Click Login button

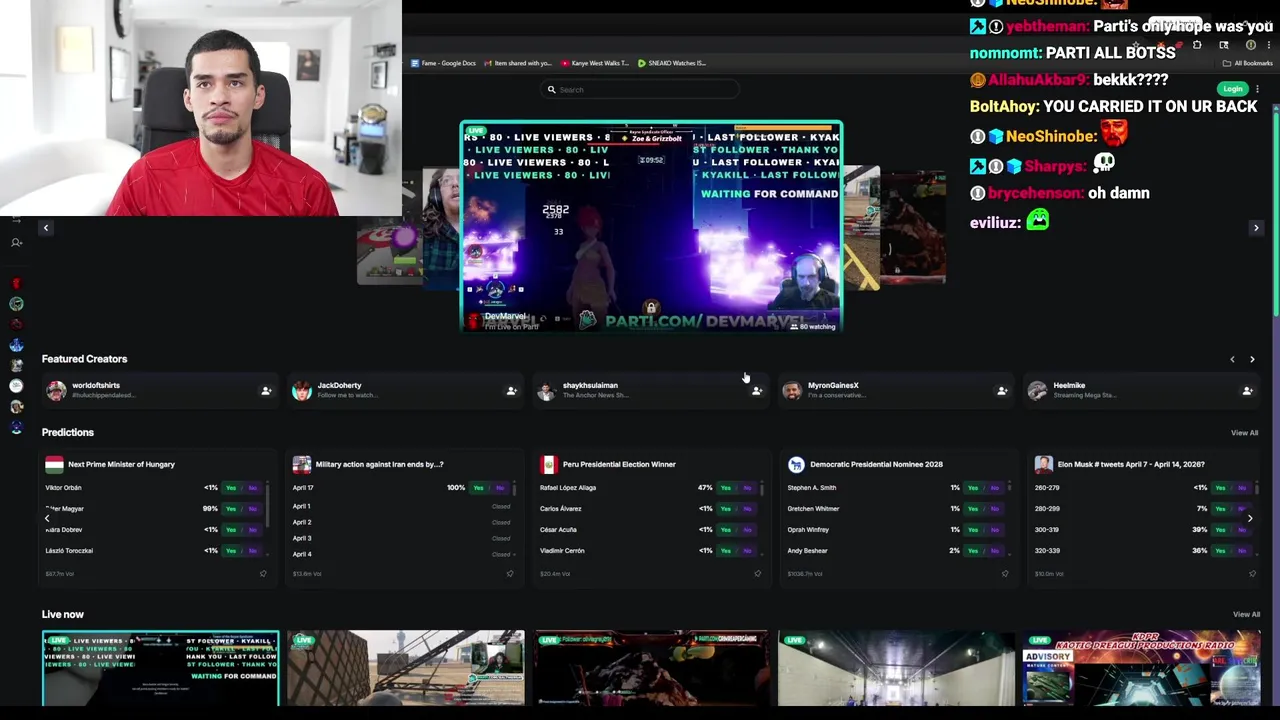tap(1233, 89)
